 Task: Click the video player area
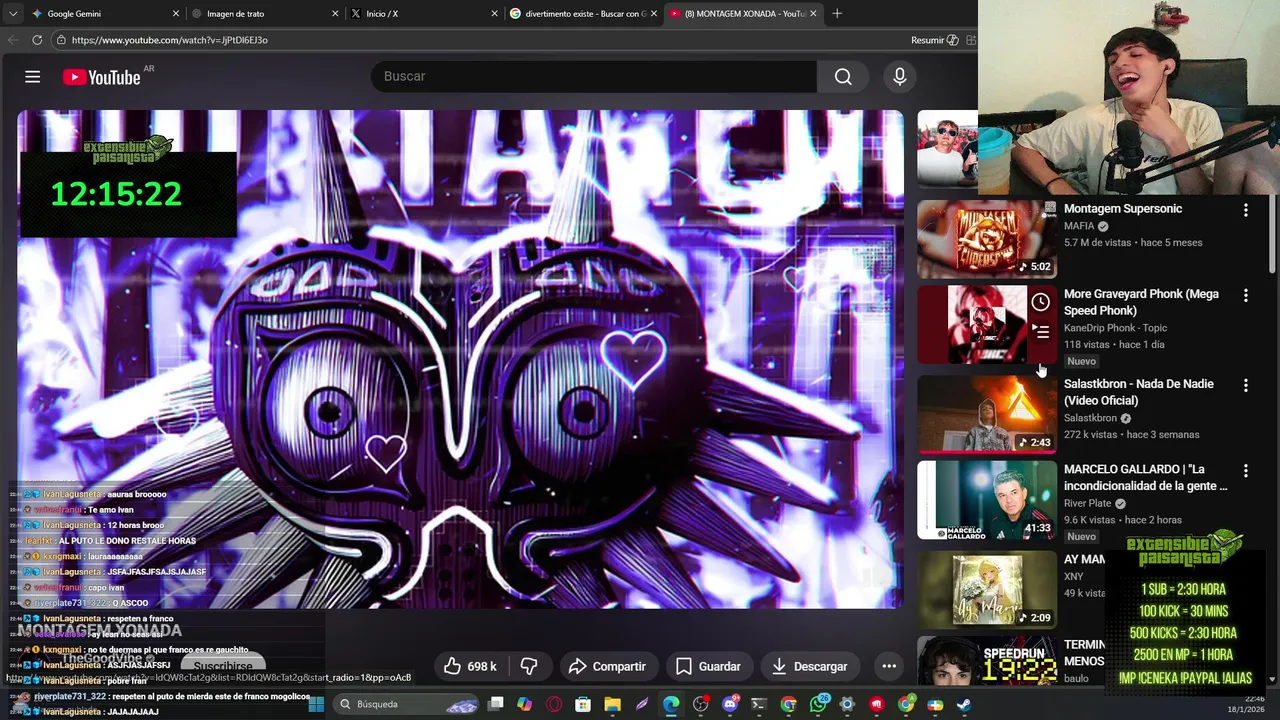coord(460,359)
